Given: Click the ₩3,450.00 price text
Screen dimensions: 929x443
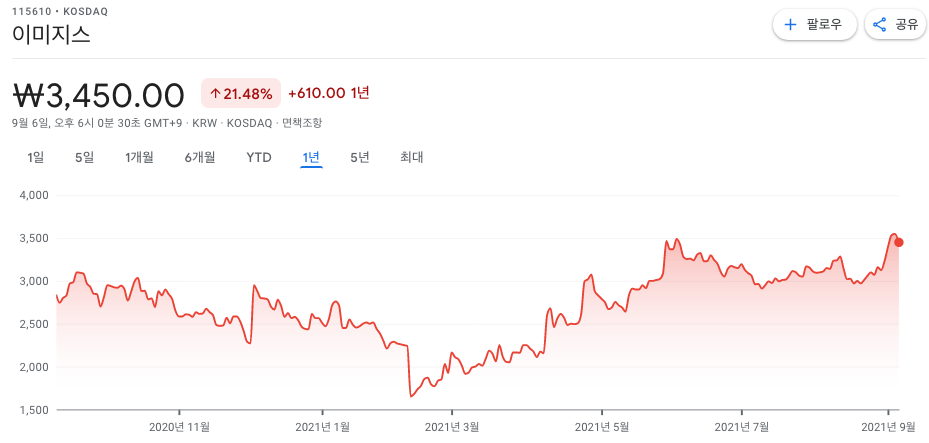Looking at the screenshot, I should (x=98, y=95).
